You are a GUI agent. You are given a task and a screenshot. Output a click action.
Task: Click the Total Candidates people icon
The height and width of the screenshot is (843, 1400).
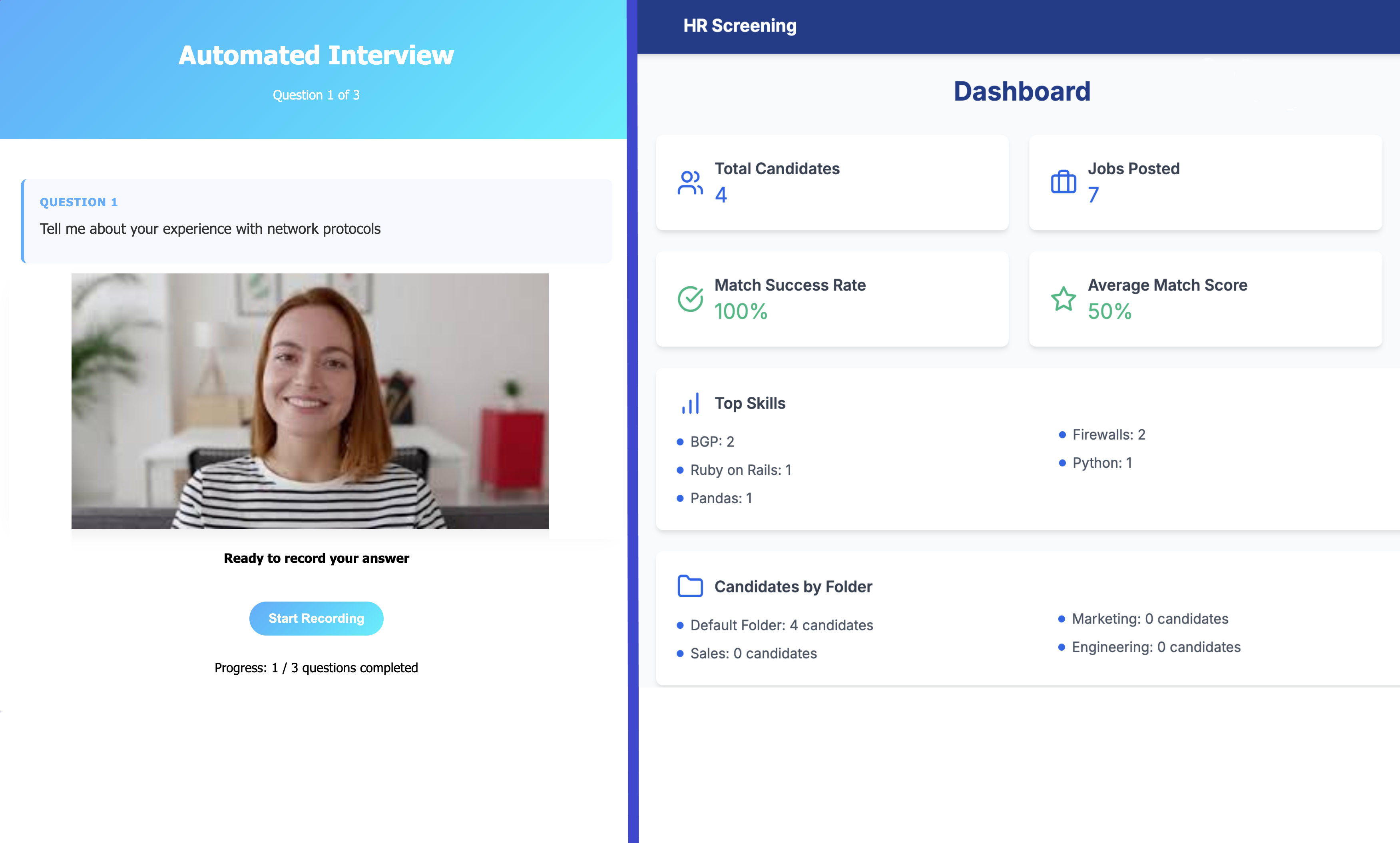(x=690, y=183)
